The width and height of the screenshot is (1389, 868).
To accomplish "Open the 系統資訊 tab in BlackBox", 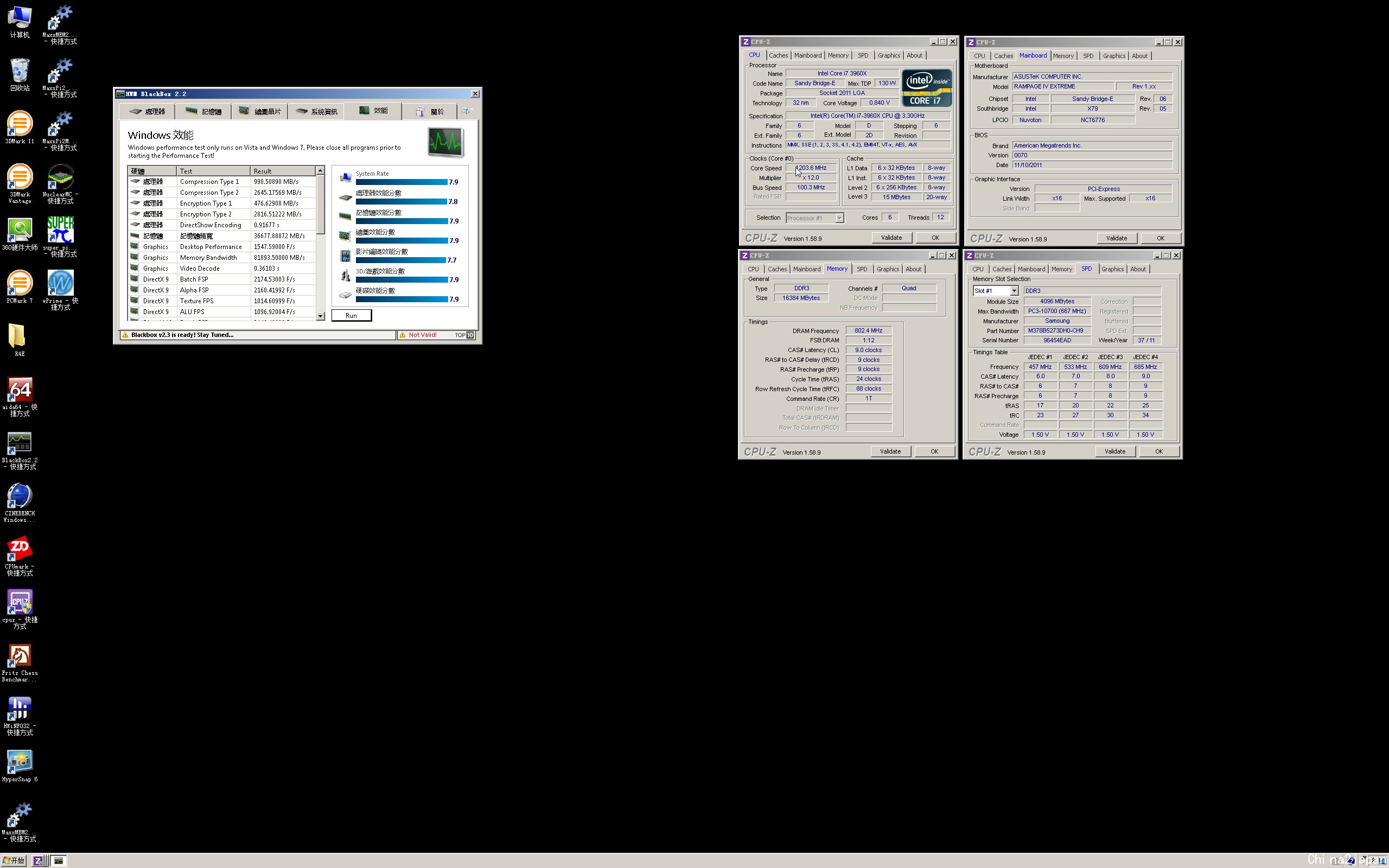I will [316, 111].
